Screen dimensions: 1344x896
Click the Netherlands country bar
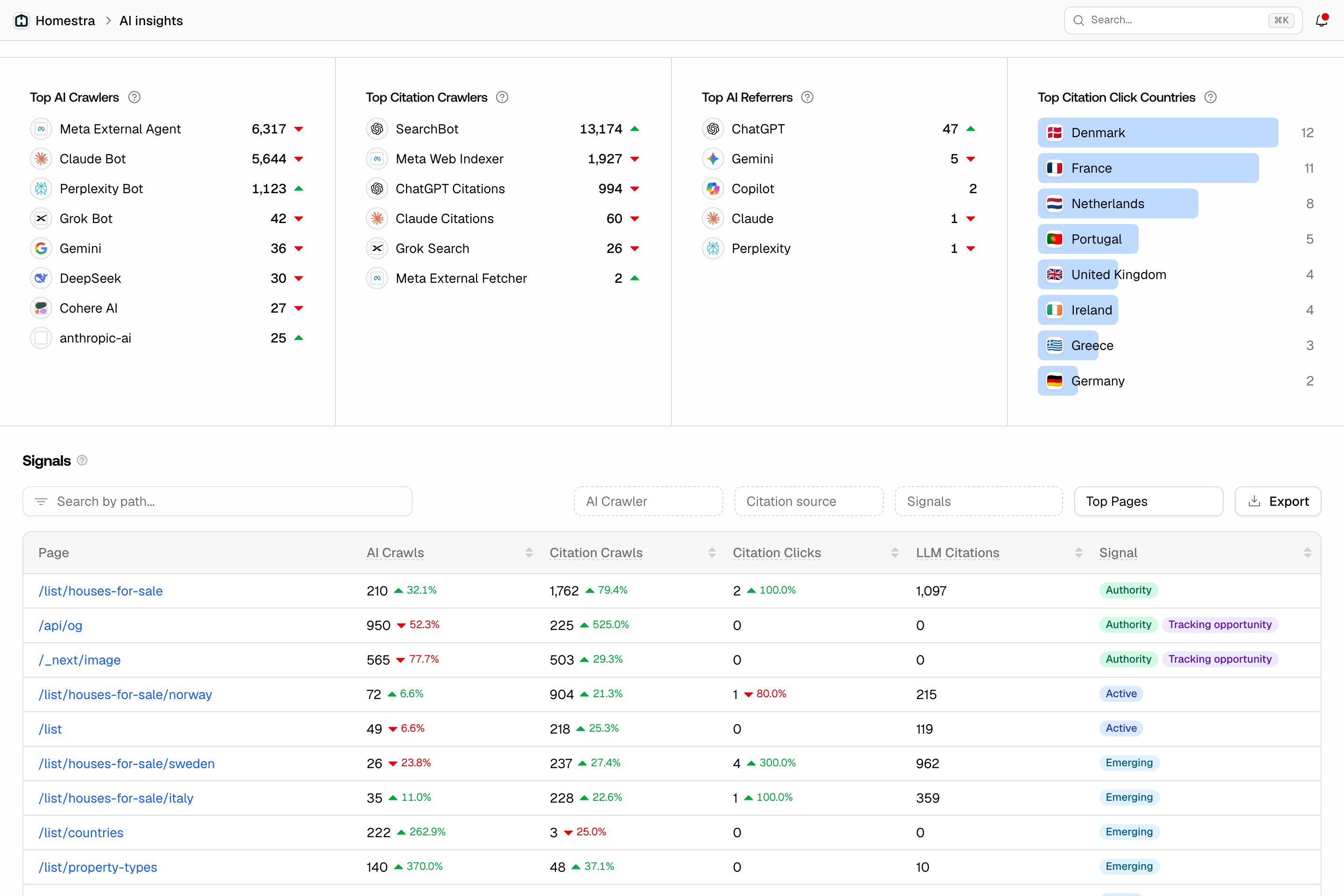(1118, 203)
